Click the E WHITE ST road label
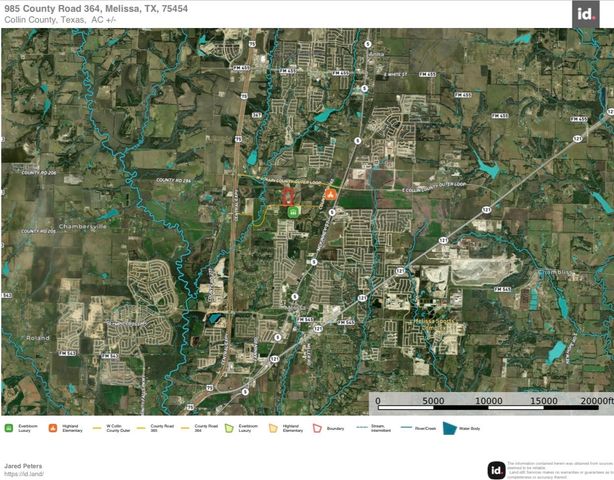Screen dimensions: 614x480 [x=396, y=74]
